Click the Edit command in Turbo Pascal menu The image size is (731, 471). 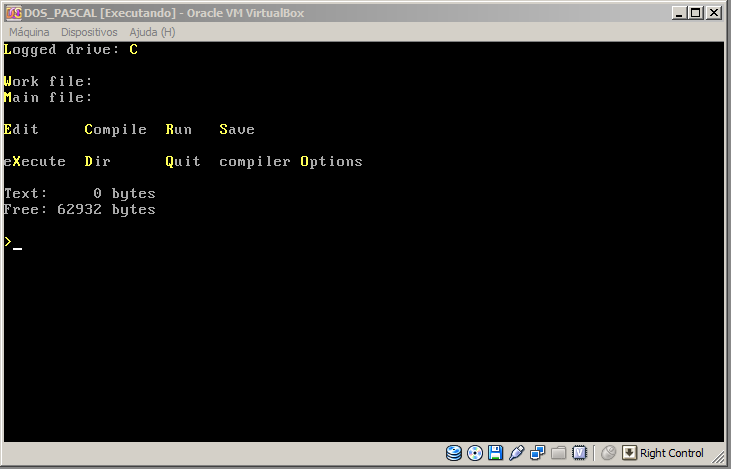pyautogui.click(x=21, y=129)
